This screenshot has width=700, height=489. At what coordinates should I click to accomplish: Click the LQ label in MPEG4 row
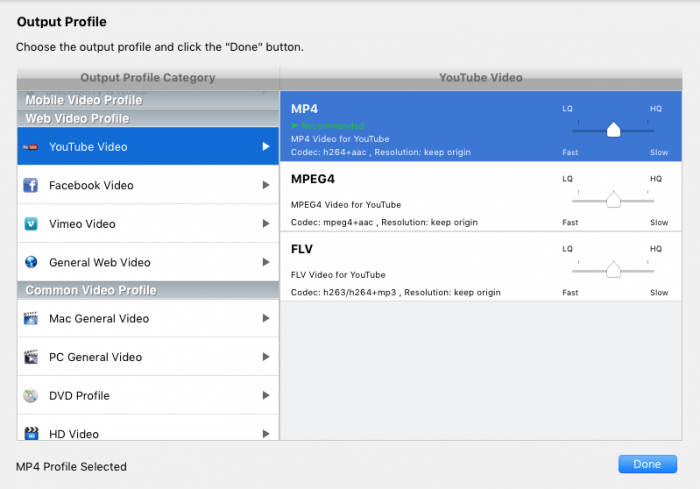[x=567, y=179]
